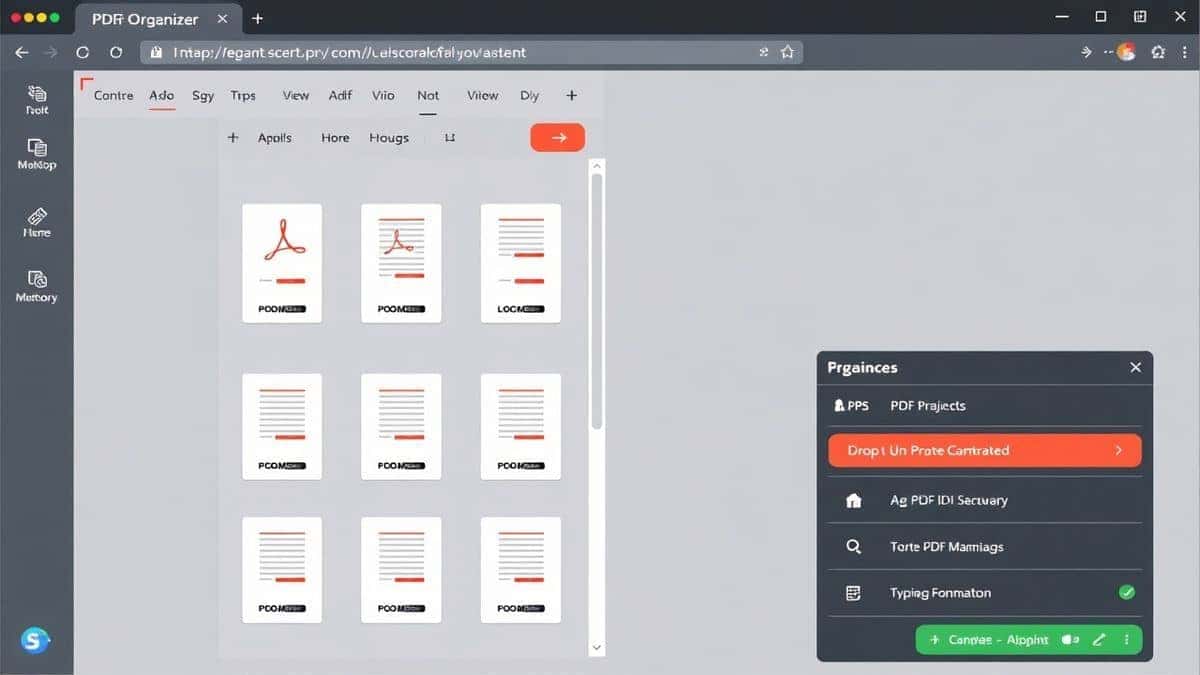Click the scrollbar down arrow
This screenshot has height=675, width=1200.
[x=597, y=648]
